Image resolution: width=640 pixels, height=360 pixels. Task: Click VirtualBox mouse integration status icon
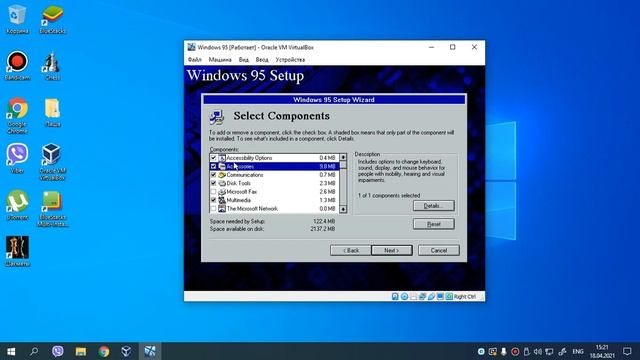tap(449, 297)
